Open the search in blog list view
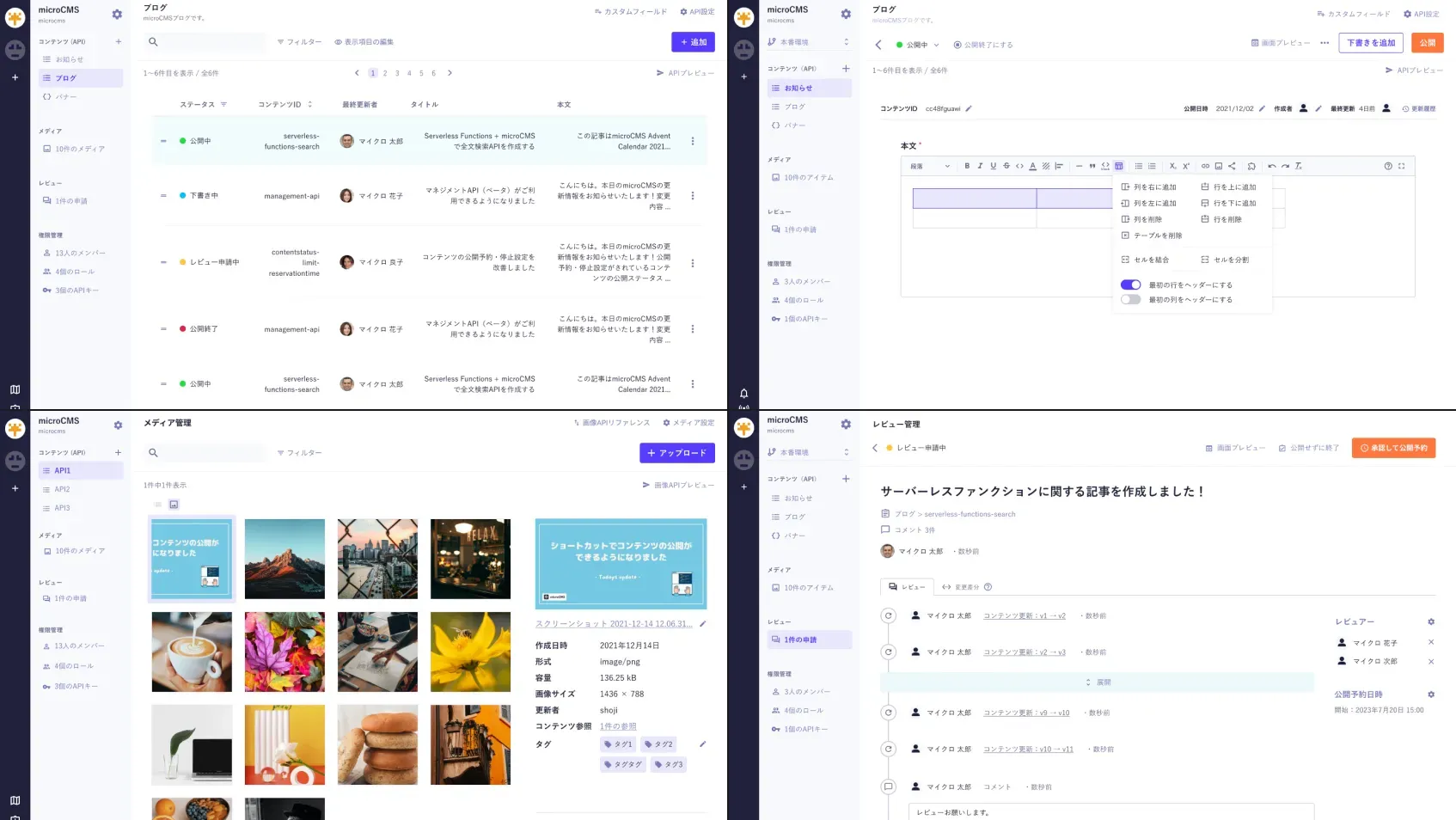 [153, 41]
